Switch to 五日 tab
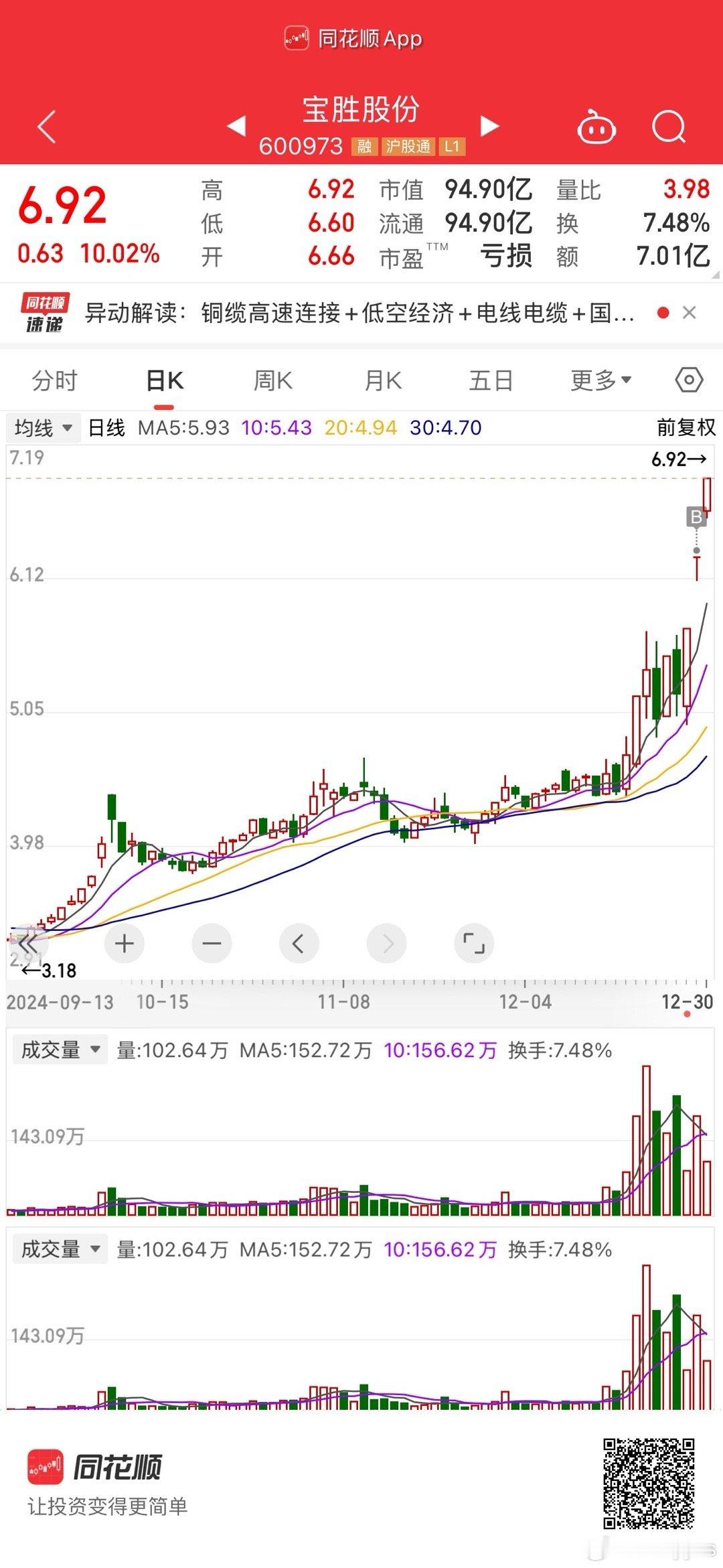This screenshot has width=723, height=1568. tap(491, 380)
